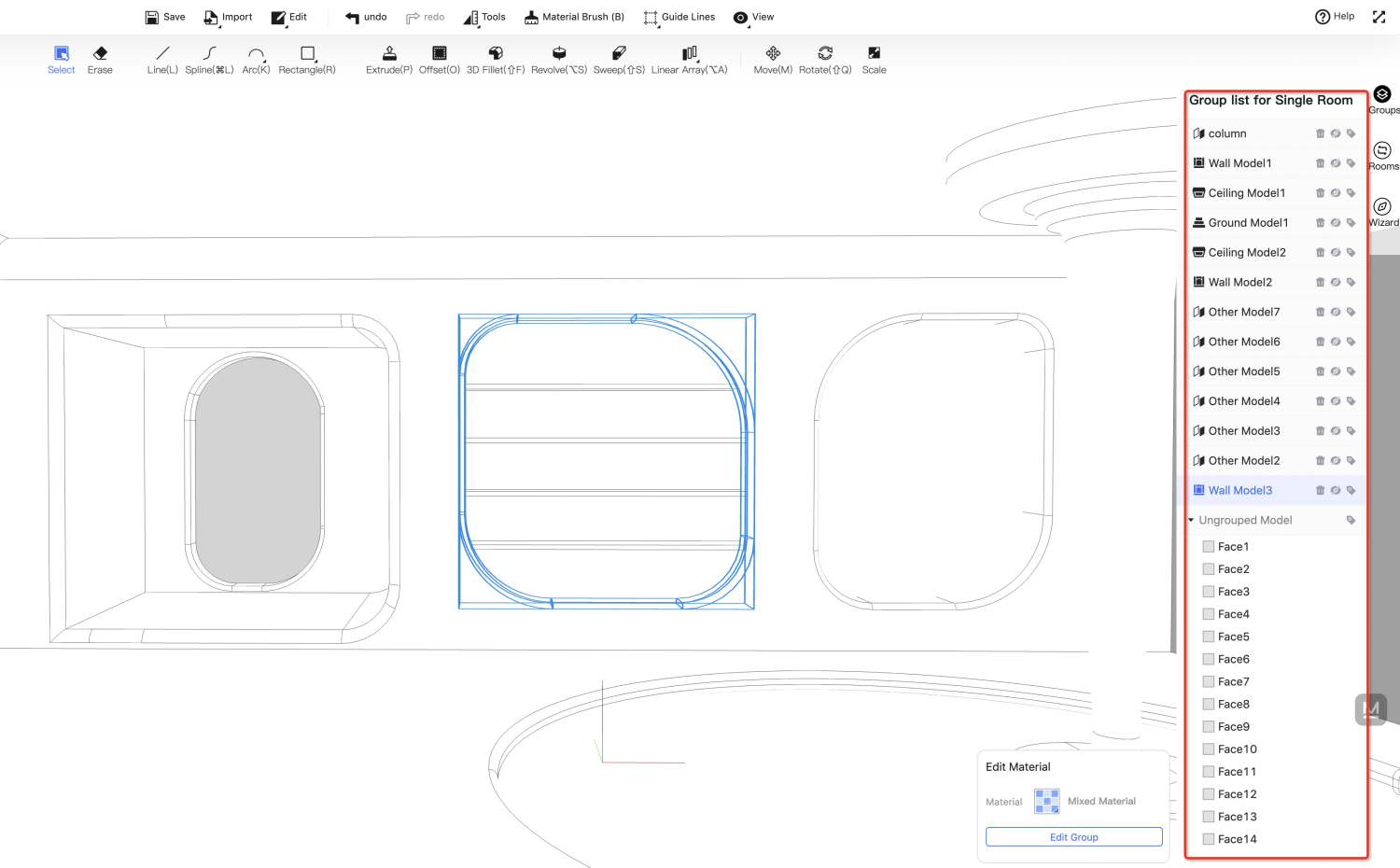Tag the Other Model2 group
Image resolution: width=1400 pixels, height=868 pixels.
pos(1351,460)
